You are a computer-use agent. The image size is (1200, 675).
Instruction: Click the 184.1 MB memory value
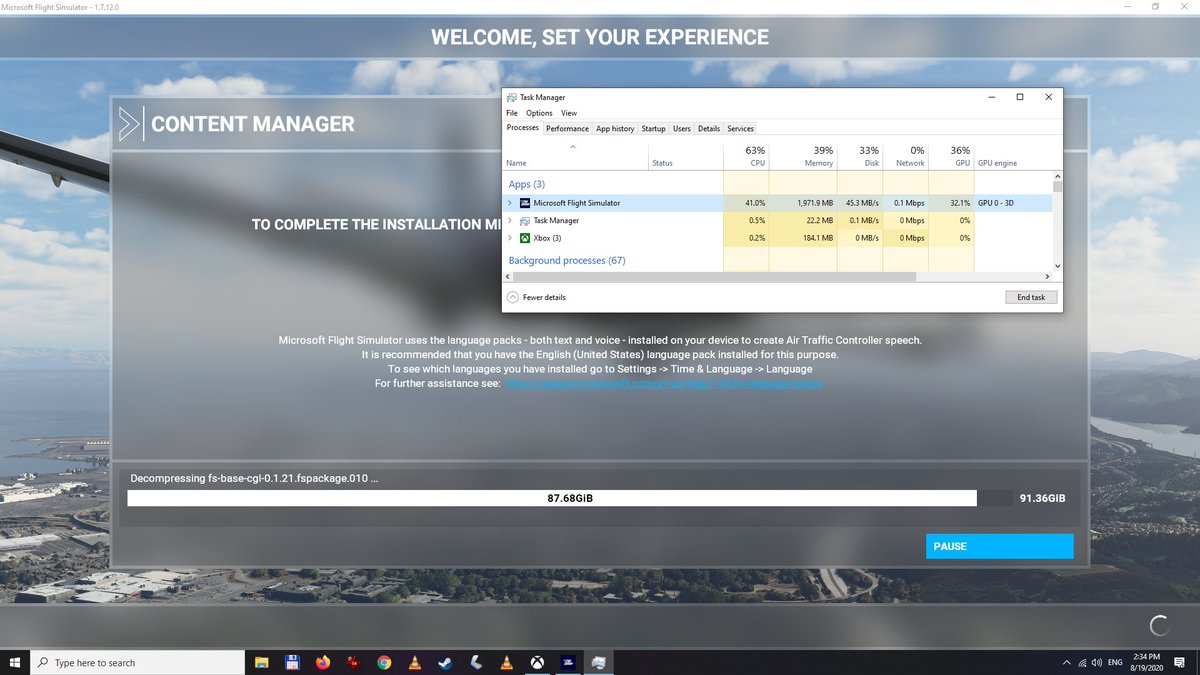[817, 238]
